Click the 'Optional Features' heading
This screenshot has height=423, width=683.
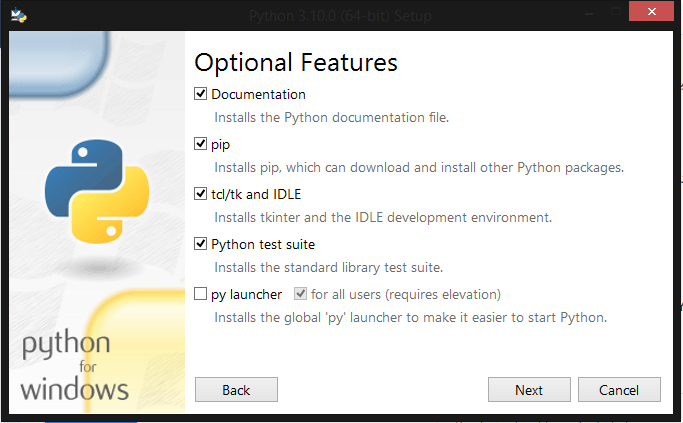click(296, 62)
